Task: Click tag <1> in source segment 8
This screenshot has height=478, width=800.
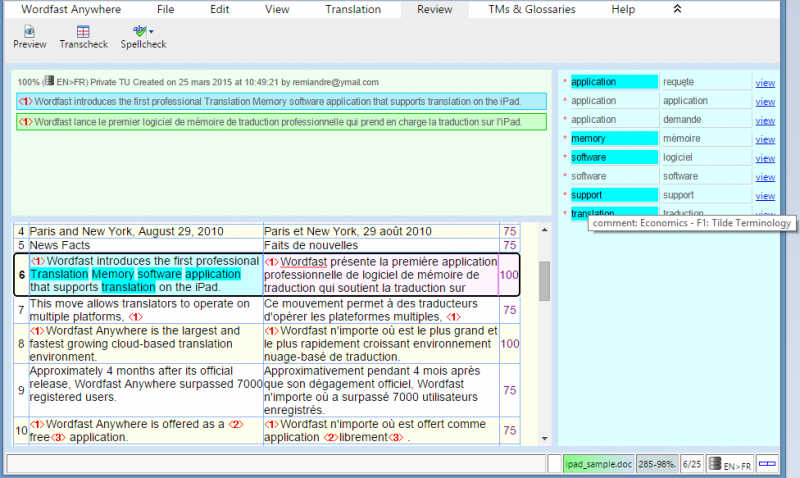Action: (37, 331)
